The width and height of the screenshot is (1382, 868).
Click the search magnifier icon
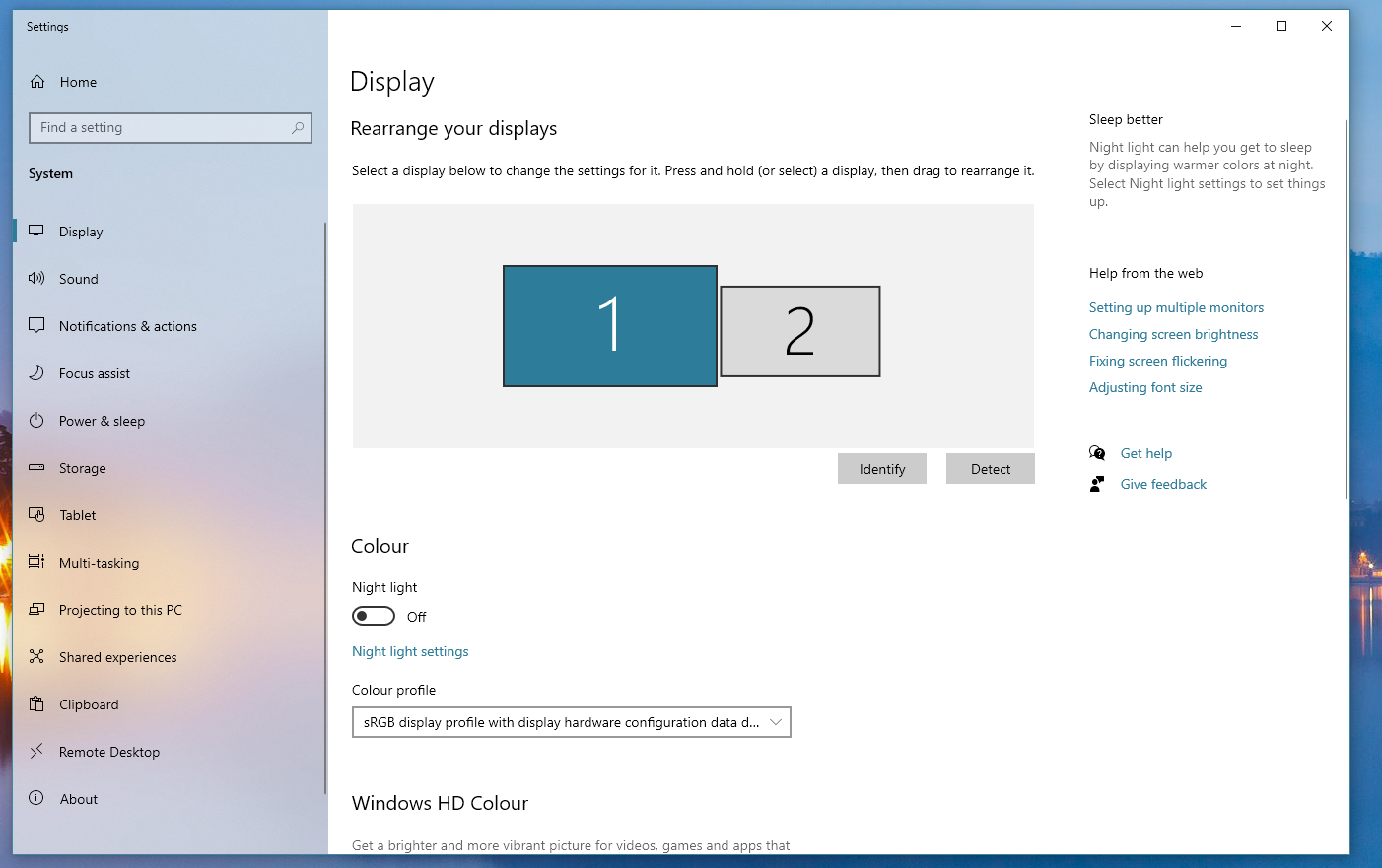pyautogui.click(x=298, y=128)
